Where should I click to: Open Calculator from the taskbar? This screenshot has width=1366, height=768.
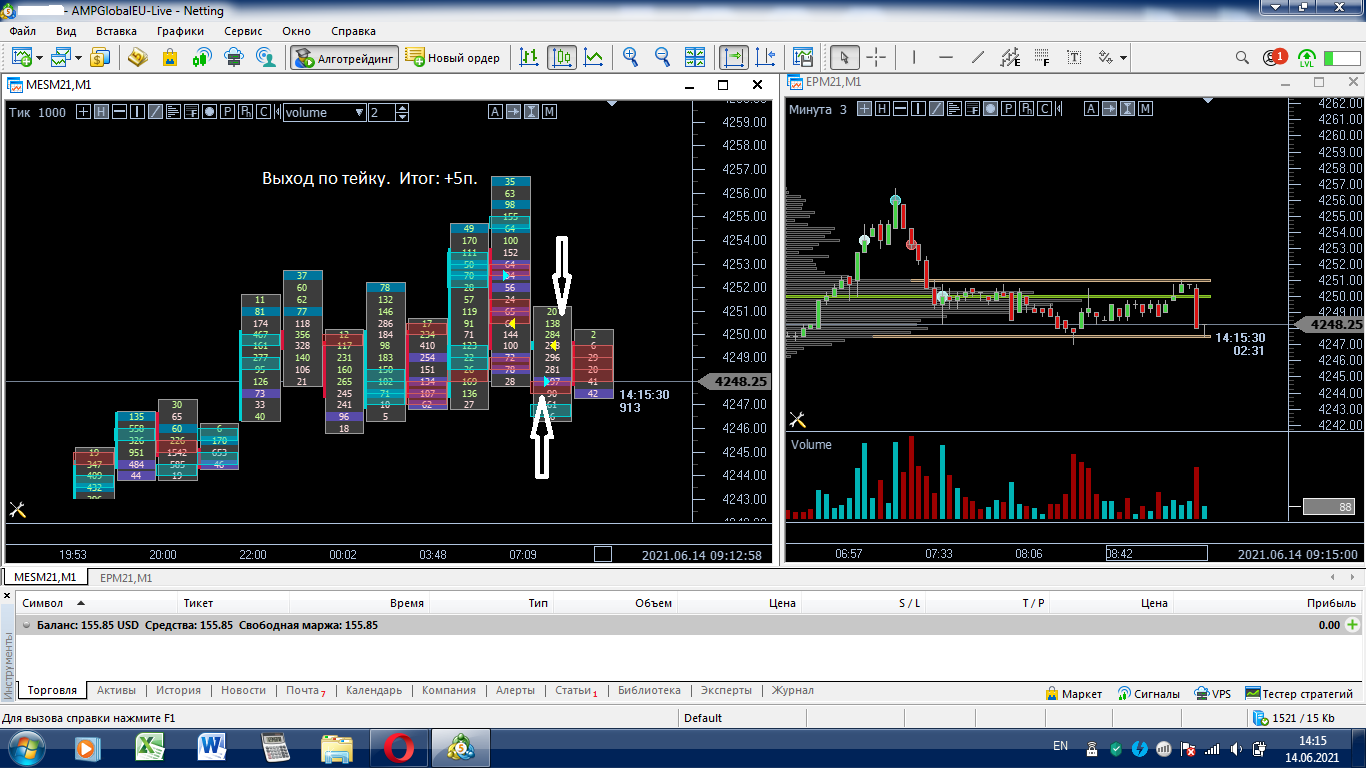click(x=274, y=748)
